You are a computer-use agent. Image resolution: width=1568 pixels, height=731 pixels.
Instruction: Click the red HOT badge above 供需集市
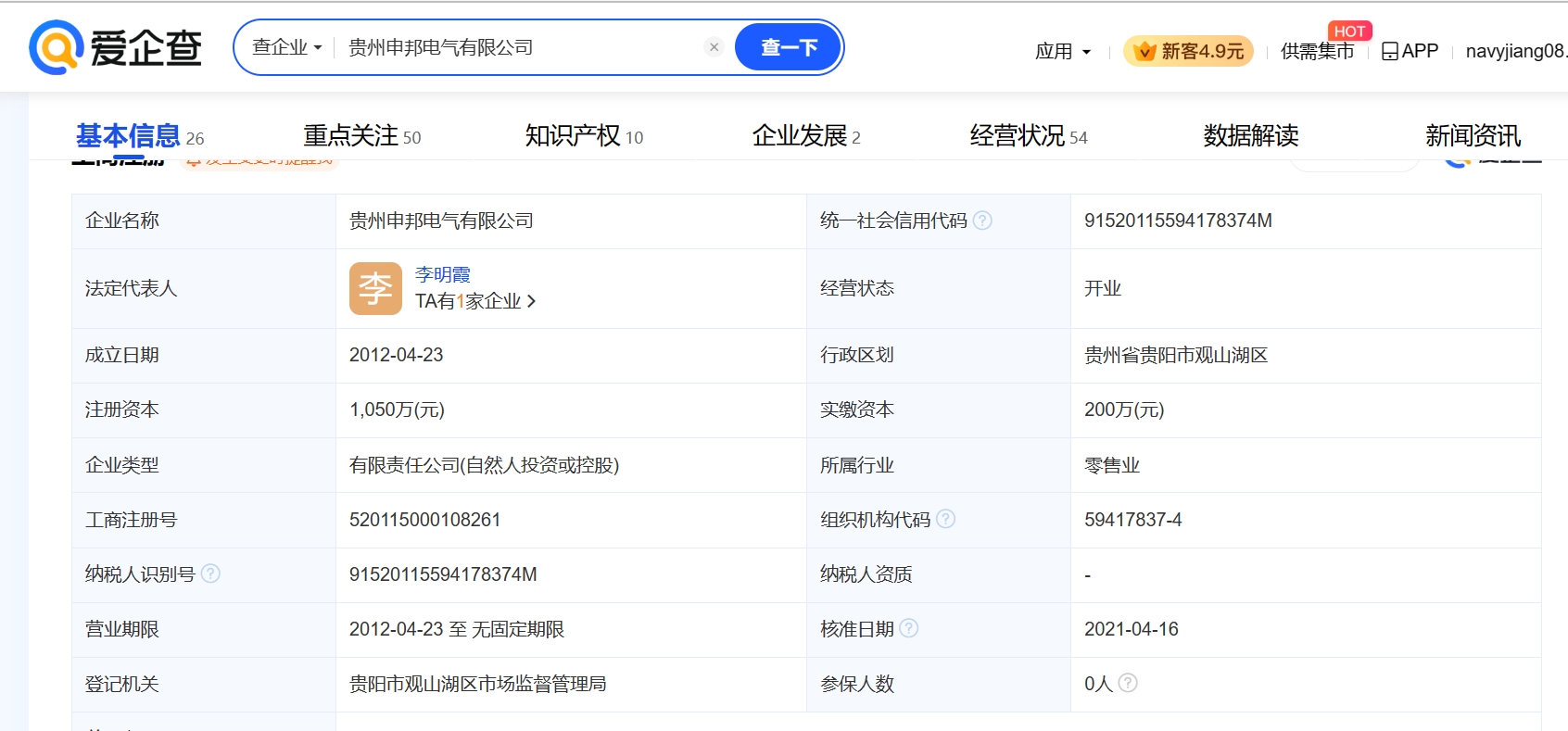1349,31
